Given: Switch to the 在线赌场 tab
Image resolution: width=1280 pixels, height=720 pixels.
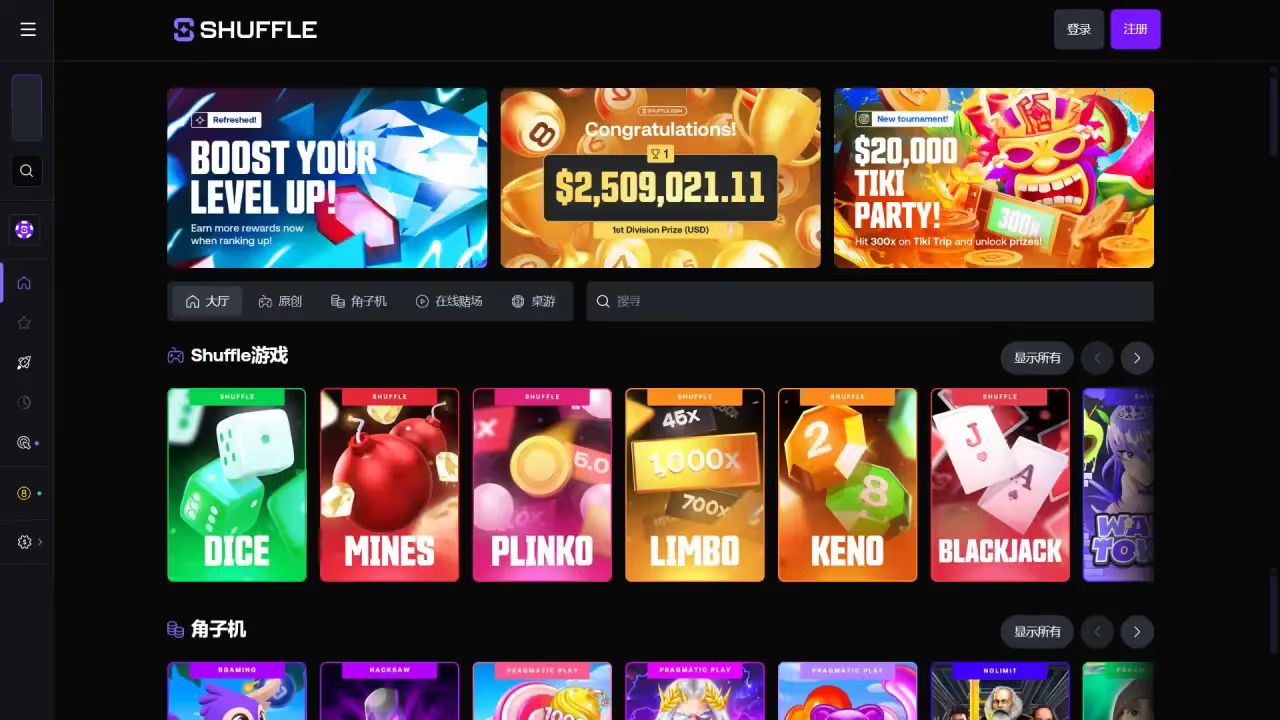Looking at the screenshot, I should coord(449,301).
